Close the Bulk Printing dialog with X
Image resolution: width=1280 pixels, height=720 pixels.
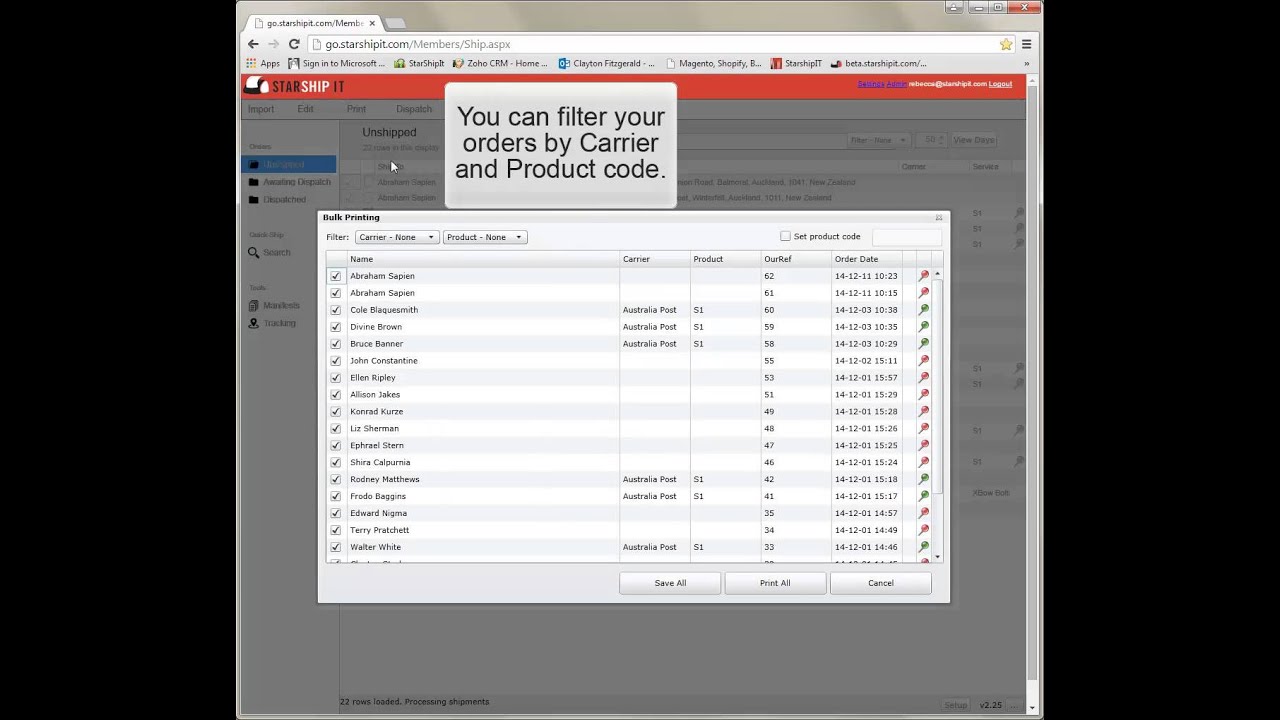(x=939, y=218)
